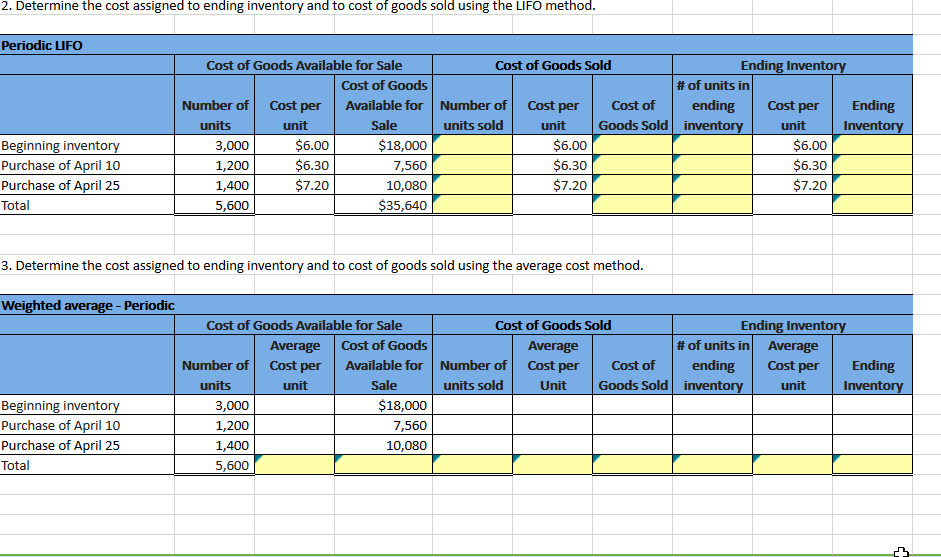The width and height of the screenshot is (941, 557).
Task: Select Weighted average Total ending units cell
Action: (712, 465)
